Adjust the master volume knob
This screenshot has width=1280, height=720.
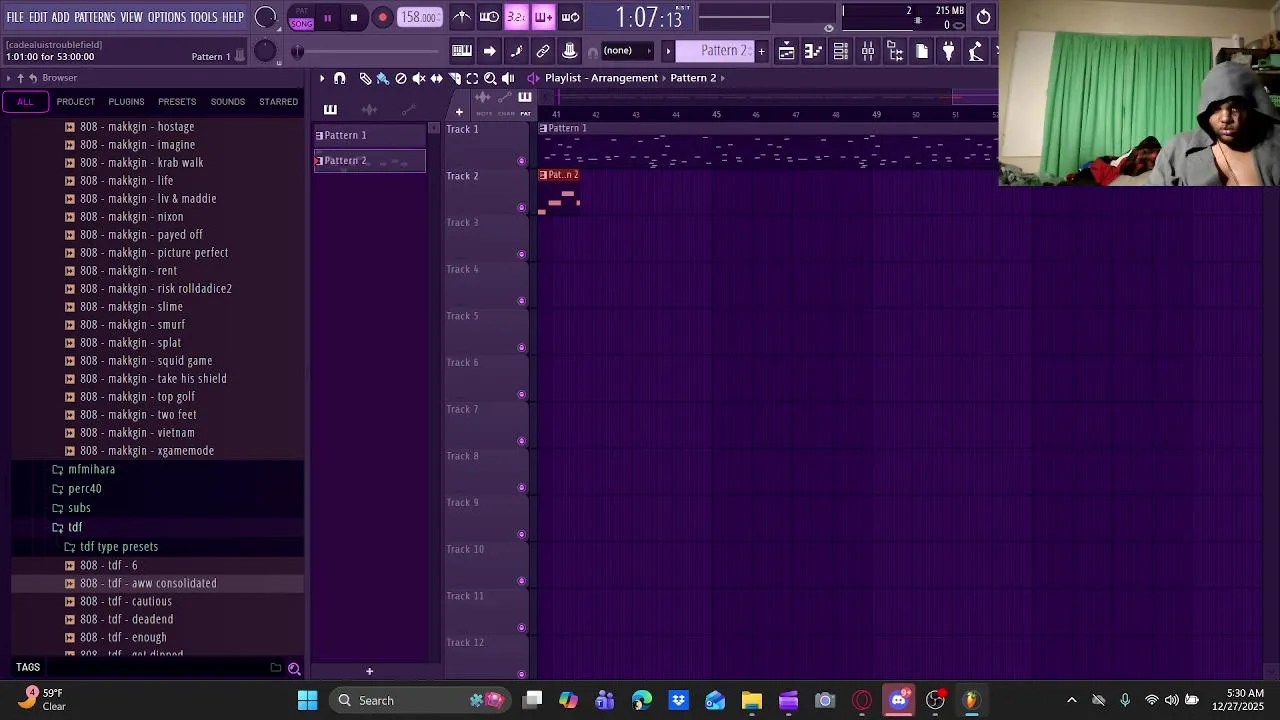click(265, 17)
